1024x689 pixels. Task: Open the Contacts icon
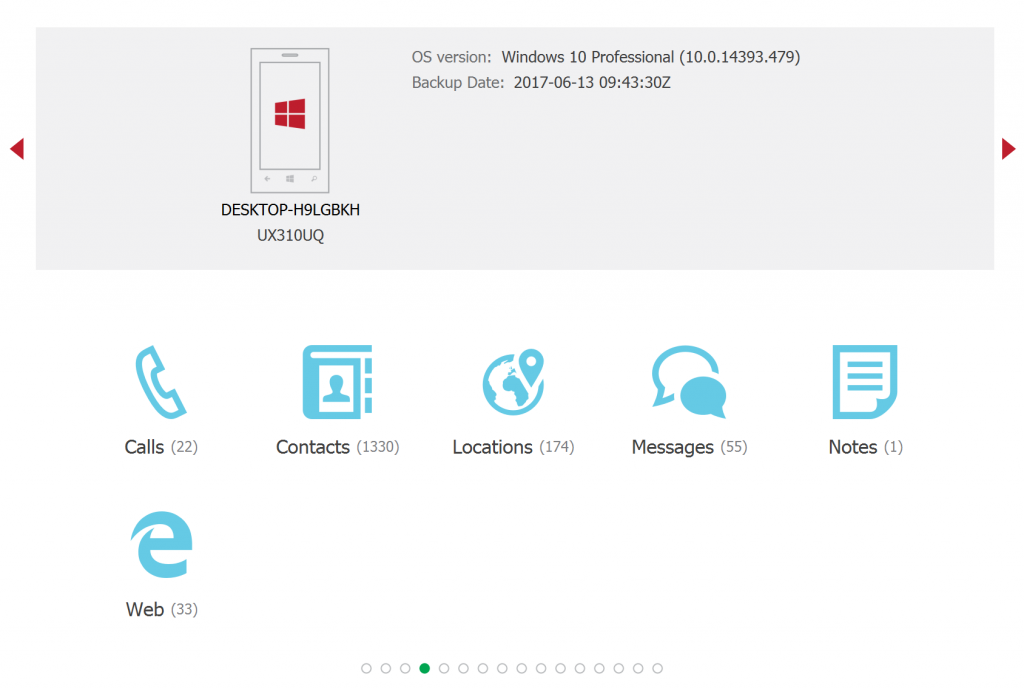[x=337, y=382]
